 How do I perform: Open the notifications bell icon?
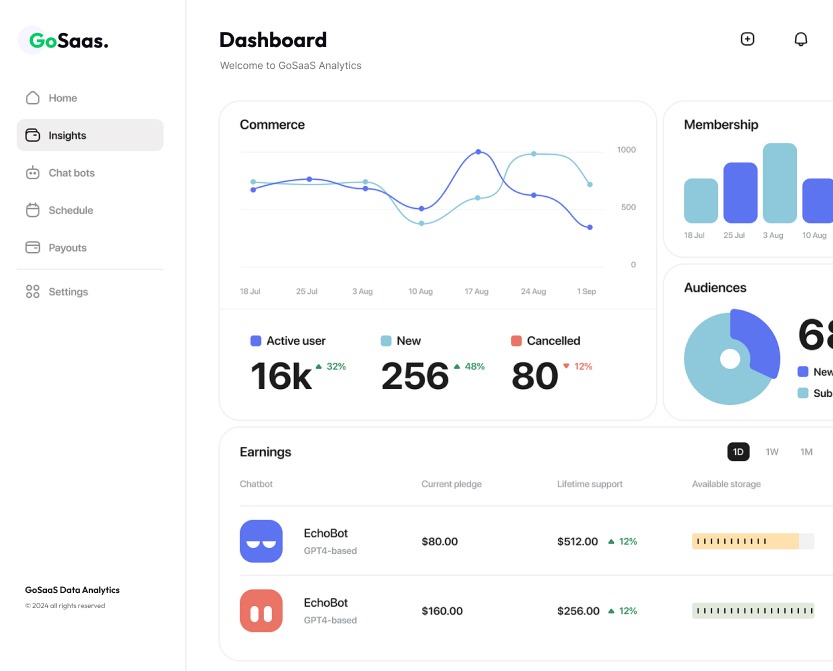click(x=800, y=39)
